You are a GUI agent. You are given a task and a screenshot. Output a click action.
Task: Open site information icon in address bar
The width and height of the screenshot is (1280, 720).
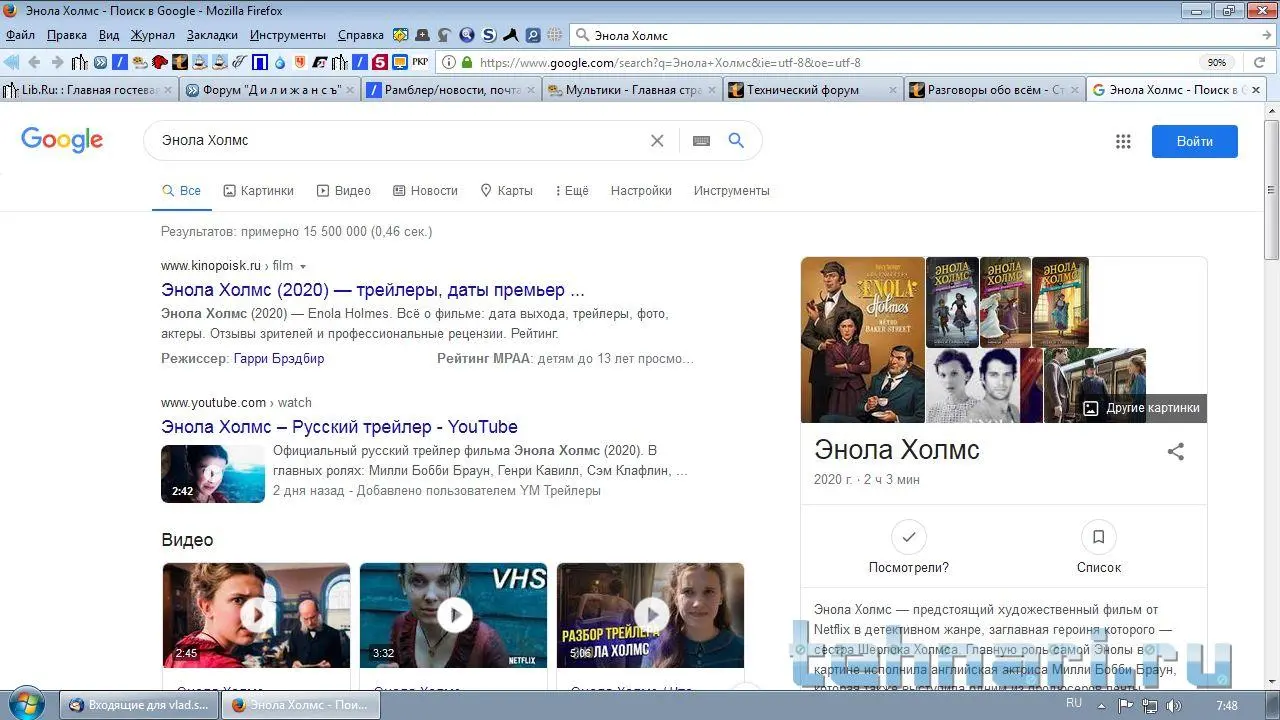pyautogui.click(x=449, y=62)
